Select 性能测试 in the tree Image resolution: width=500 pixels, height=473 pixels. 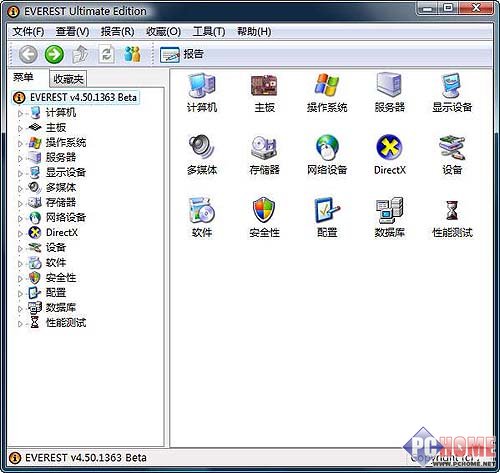coord(66,322)
